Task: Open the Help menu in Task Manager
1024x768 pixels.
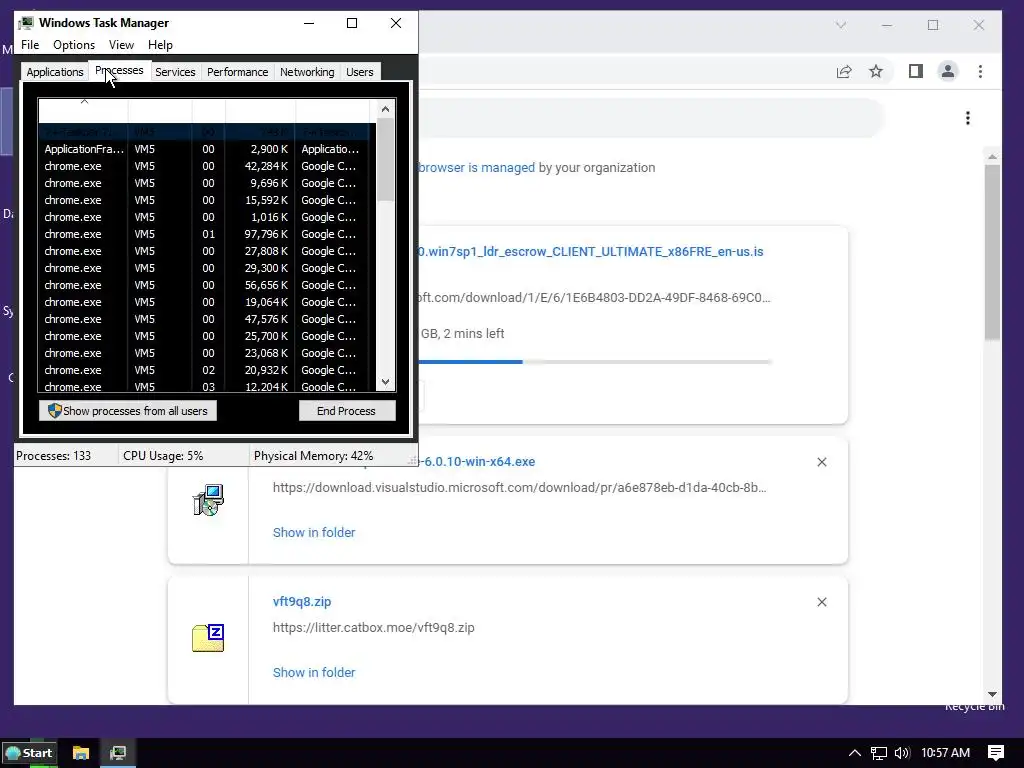Action: tap(160, 45)
